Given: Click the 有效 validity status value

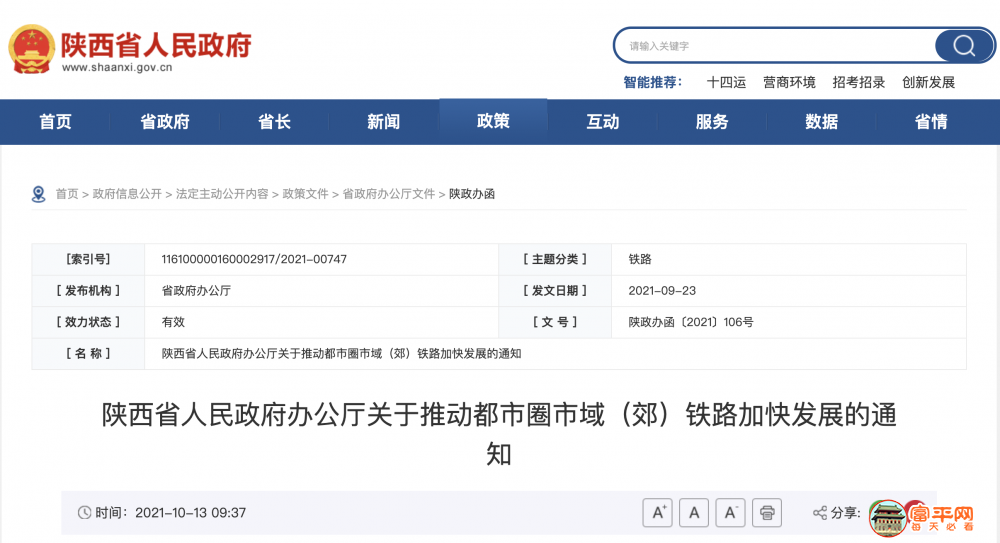Looking at the screenshot, I should 173,322.
